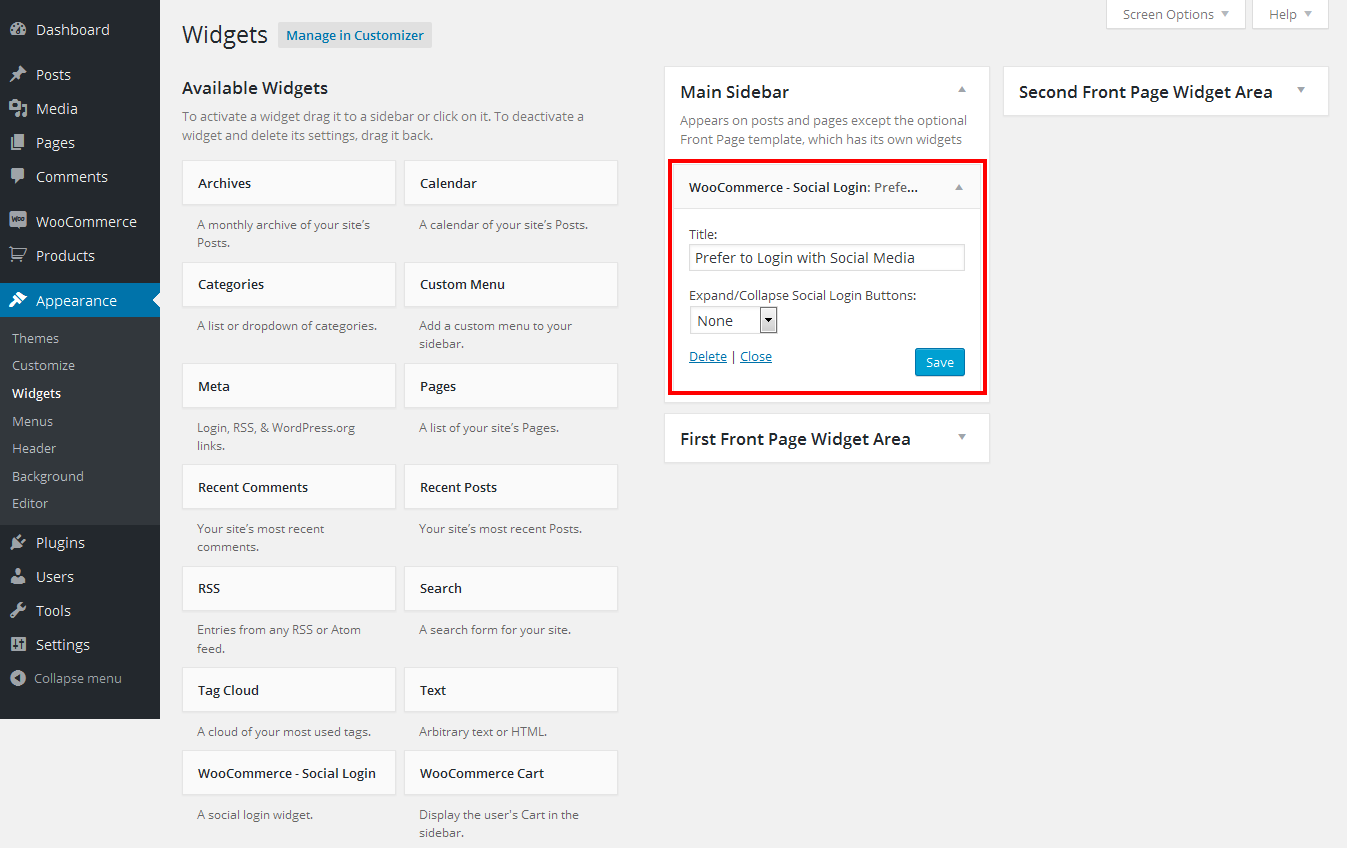Expand the Screen Options panel
Viewport: 1347px width, 848px height.
(1175, 14)
